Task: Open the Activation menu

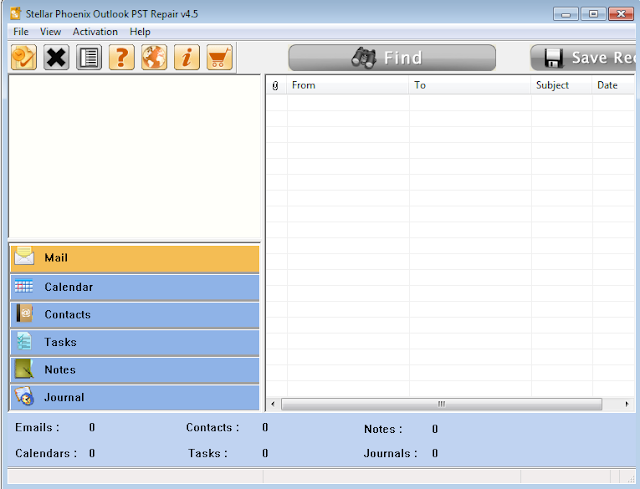Action: [95, 32]
